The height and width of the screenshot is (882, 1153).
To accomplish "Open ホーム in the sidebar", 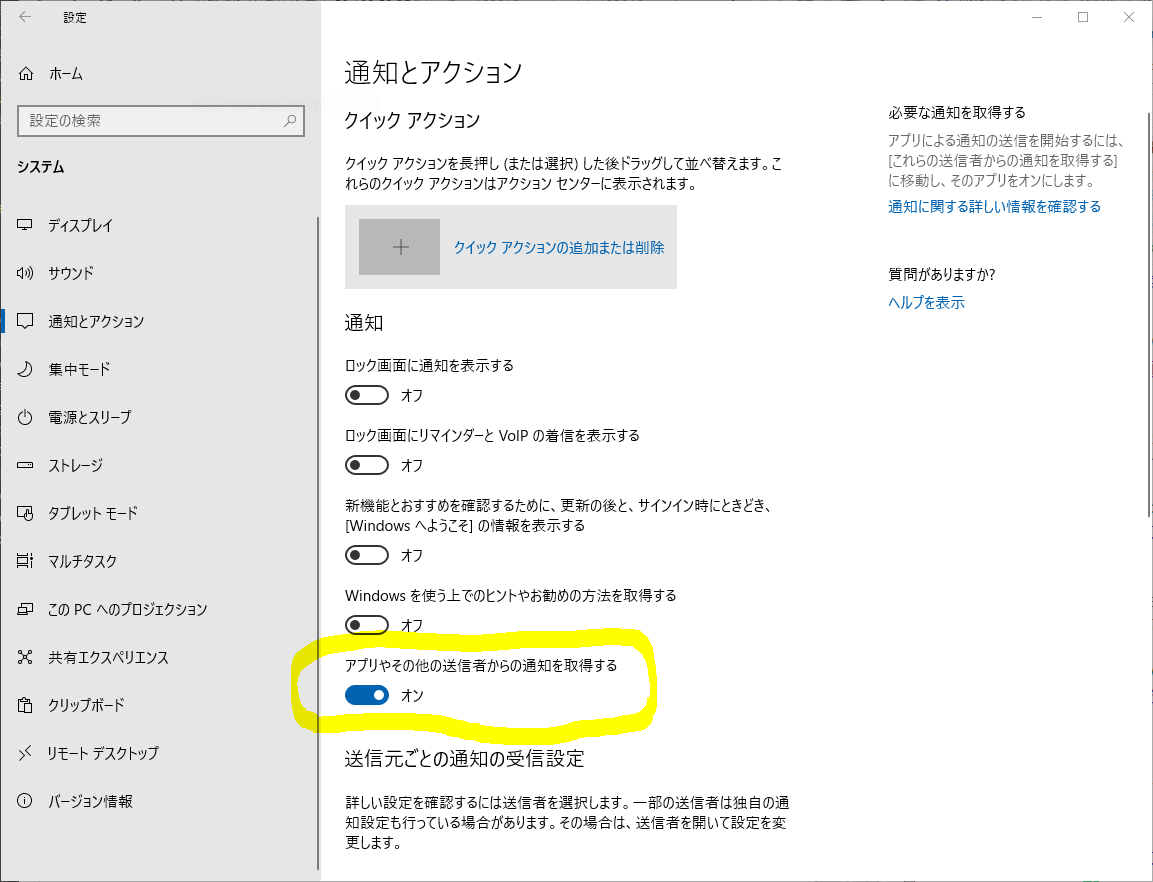I will 66,74.
